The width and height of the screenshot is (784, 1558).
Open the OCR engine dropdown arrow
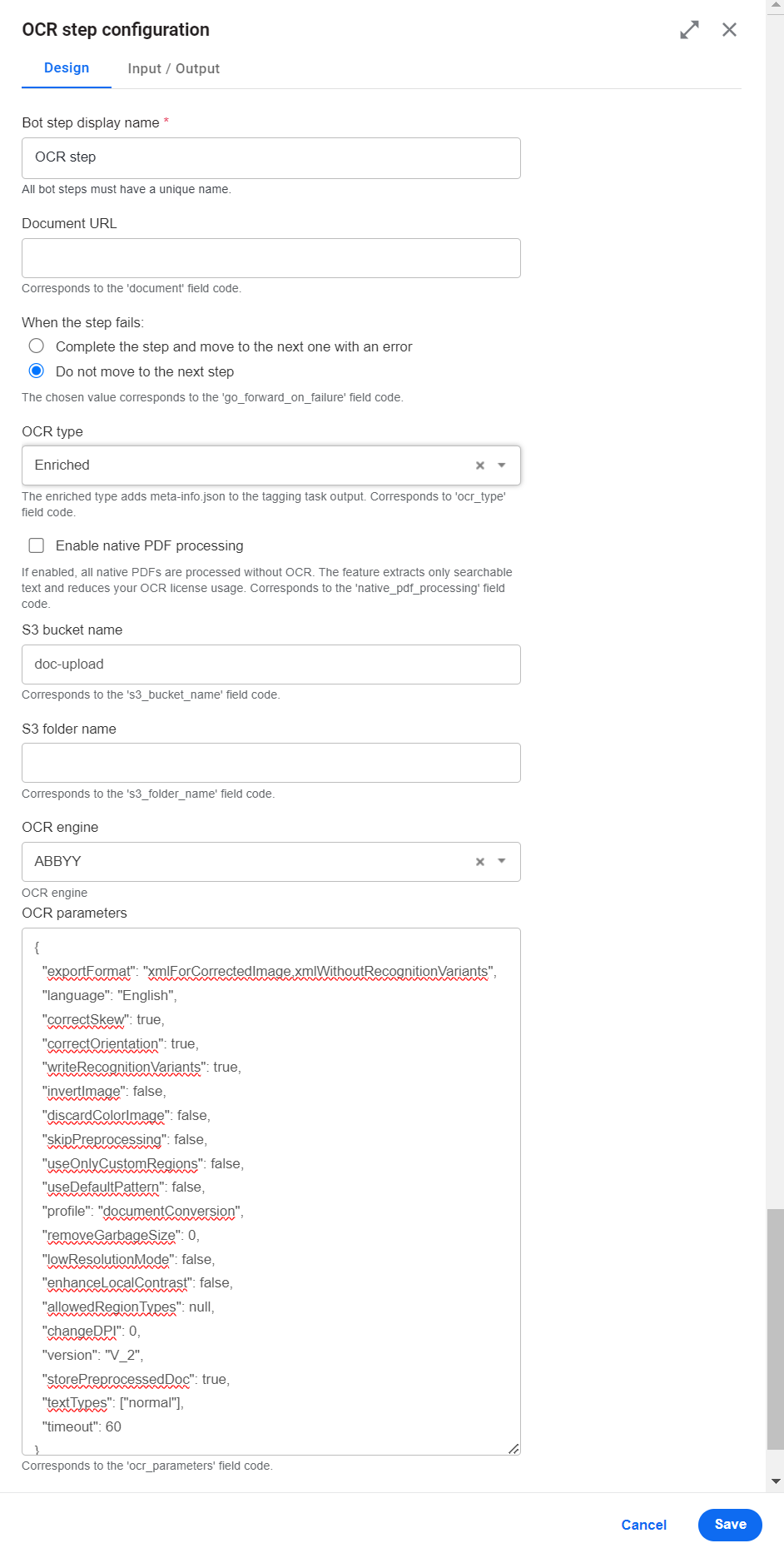click(x=502, y=862)
